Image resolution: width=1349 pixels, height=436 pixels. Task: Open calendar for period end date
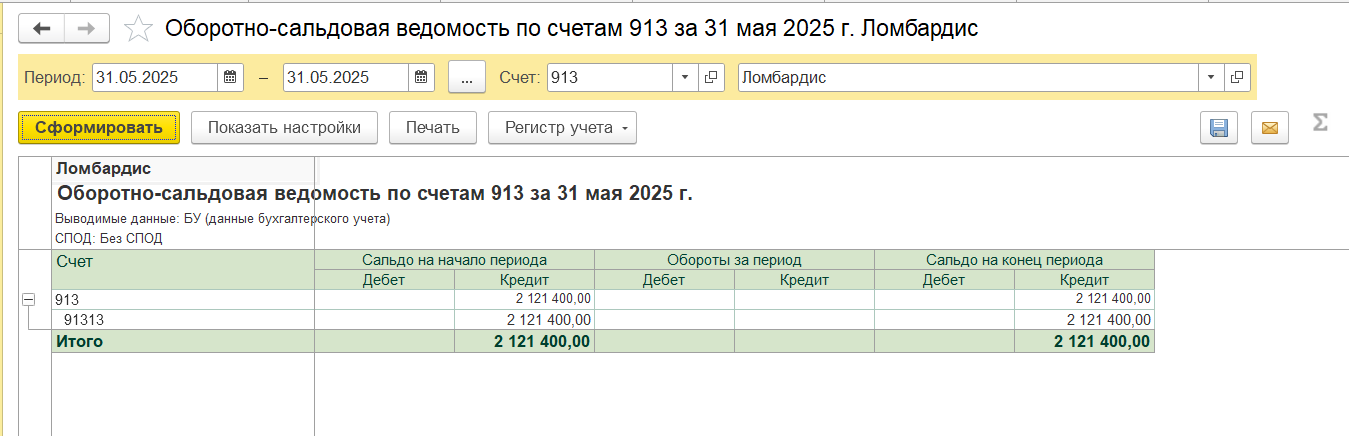coord(421,77)
